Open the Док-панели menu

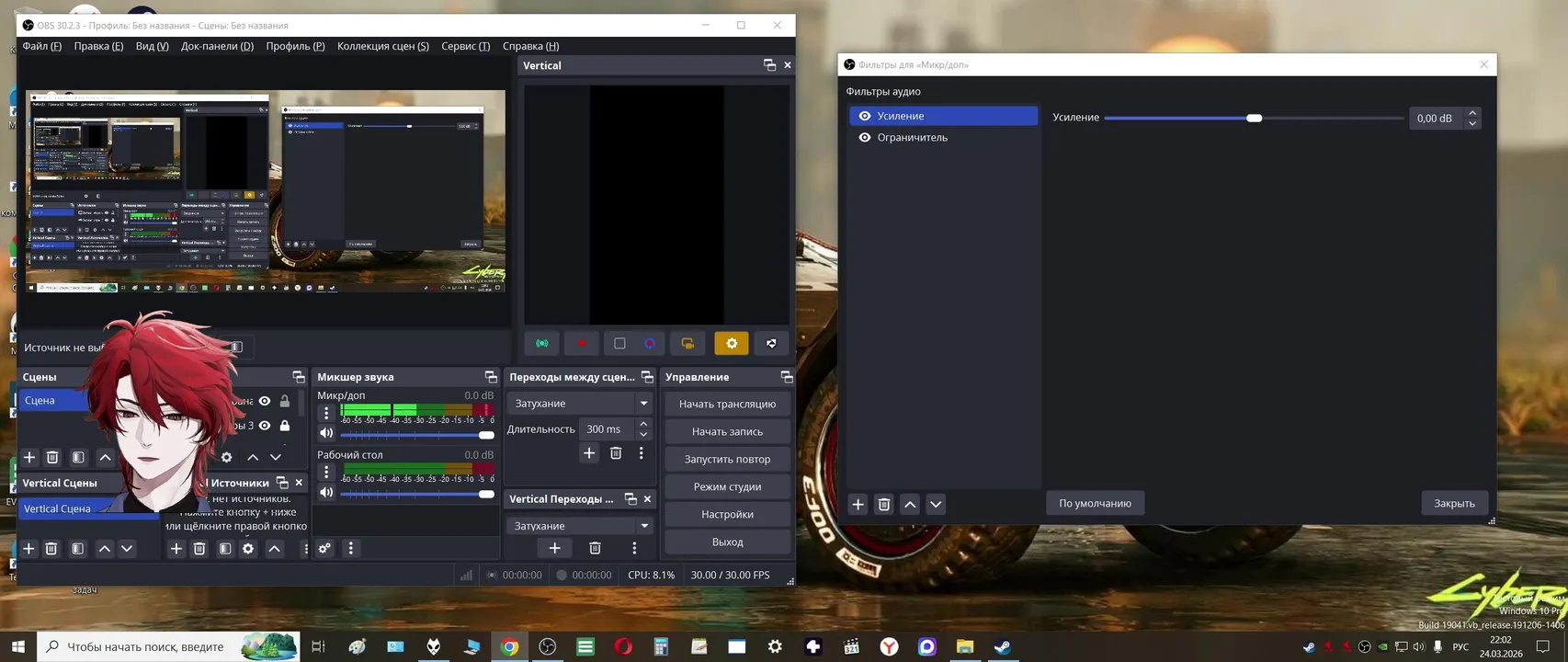(x=217, y=46)
